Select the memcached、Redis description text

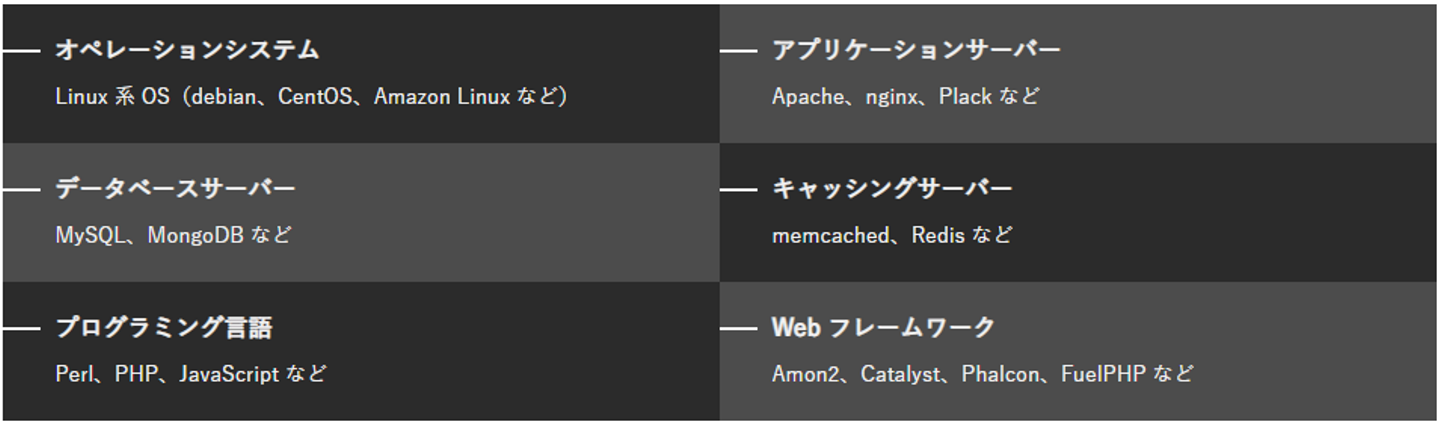click(x=892, y=236)
